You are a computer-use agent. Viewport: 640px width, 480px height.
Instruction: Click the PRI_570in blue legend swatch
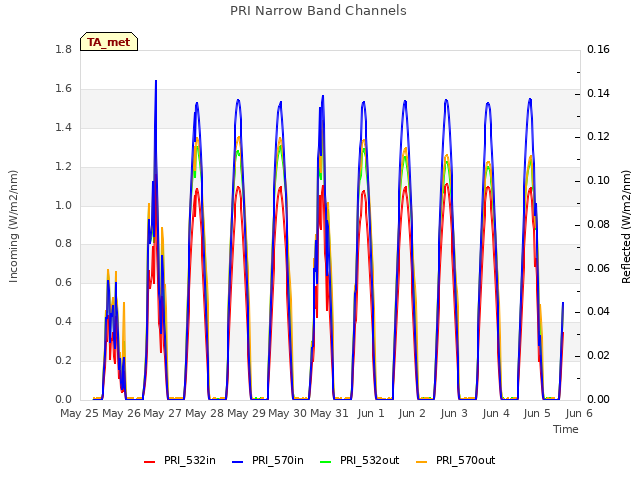click(238, 461)
